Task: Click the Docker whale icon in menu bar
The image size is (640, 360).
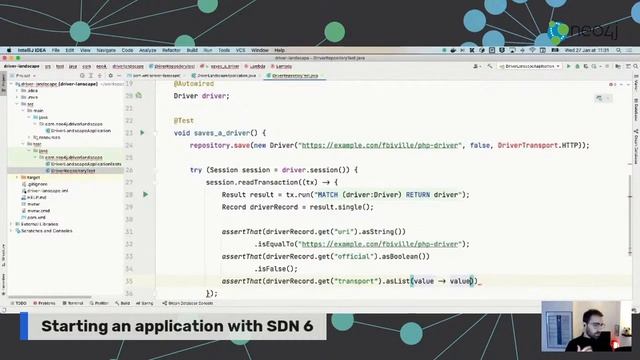Action: [453, 50]
